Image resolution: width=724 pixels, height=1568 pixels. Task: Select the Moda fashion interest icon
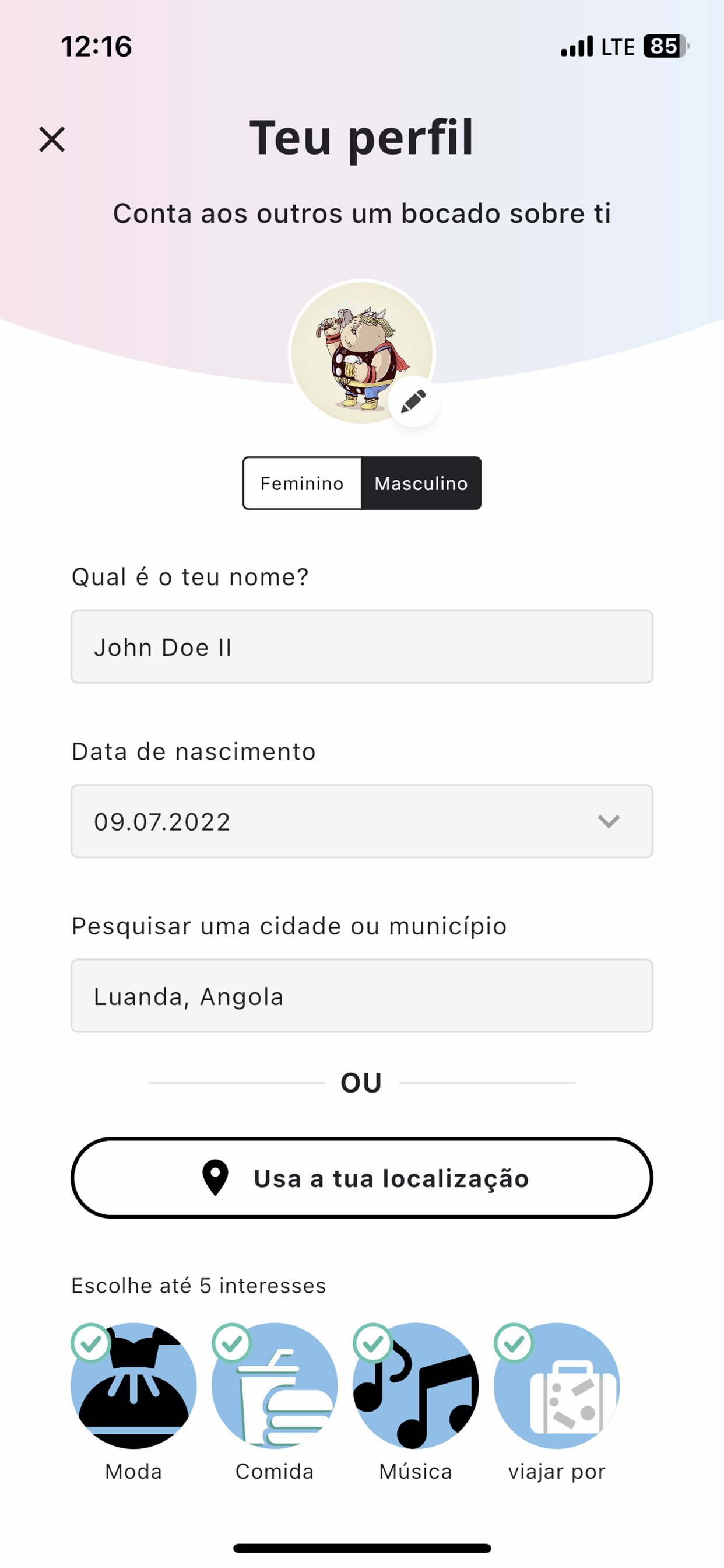(x=134, y=1385)
